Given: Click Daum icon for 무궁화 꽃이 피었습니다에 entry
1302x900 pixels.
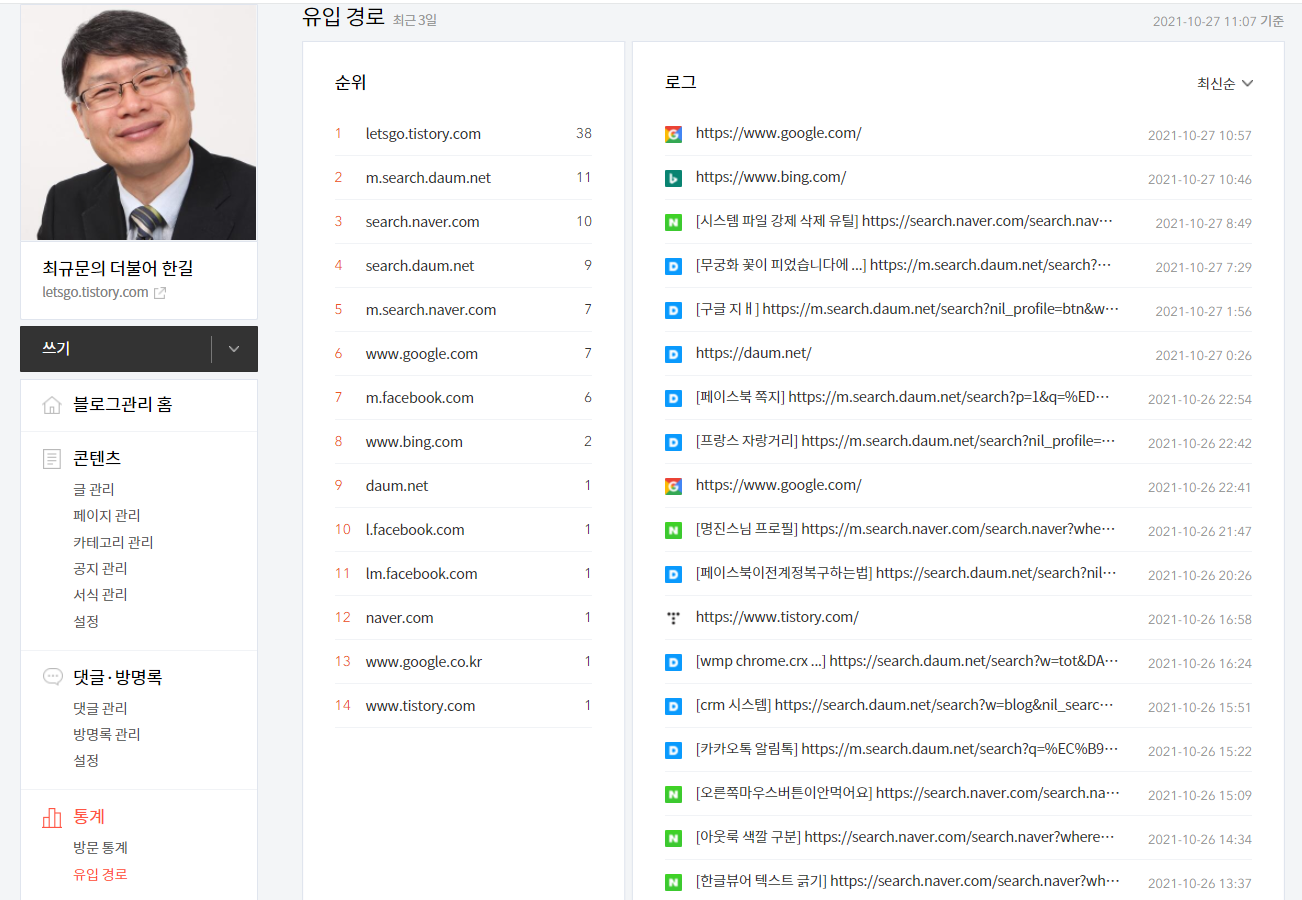Looking at the screenshot, I should click(x=673, y=266).
